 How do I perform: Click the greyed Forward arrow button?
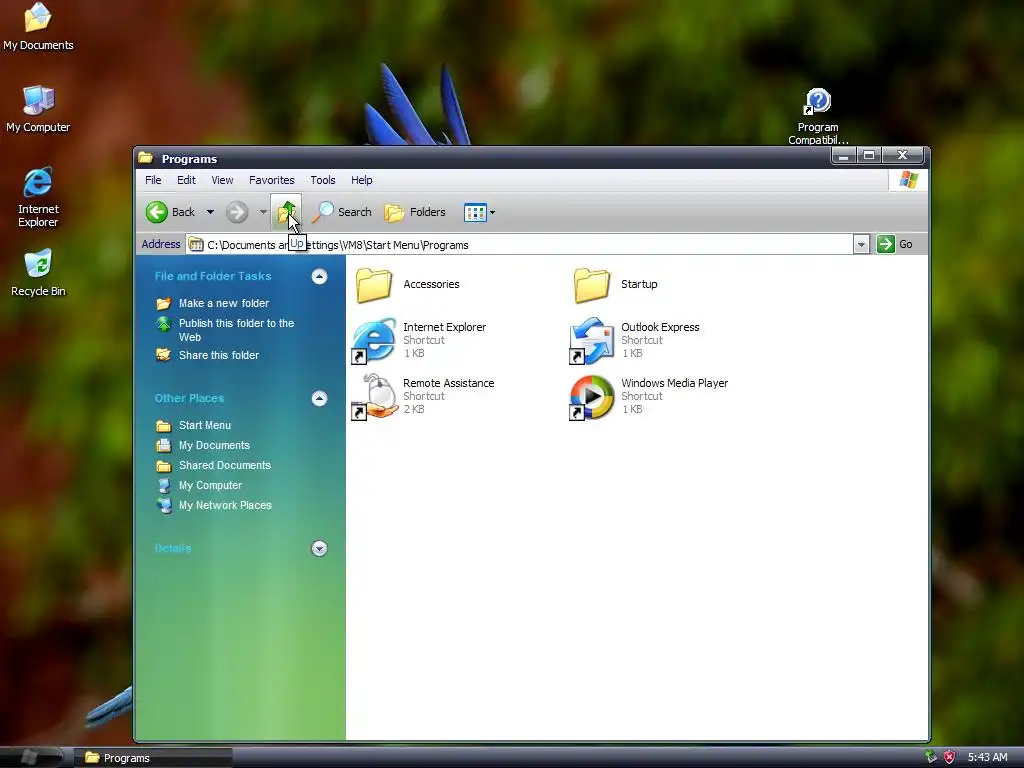(x=237, y=212)
